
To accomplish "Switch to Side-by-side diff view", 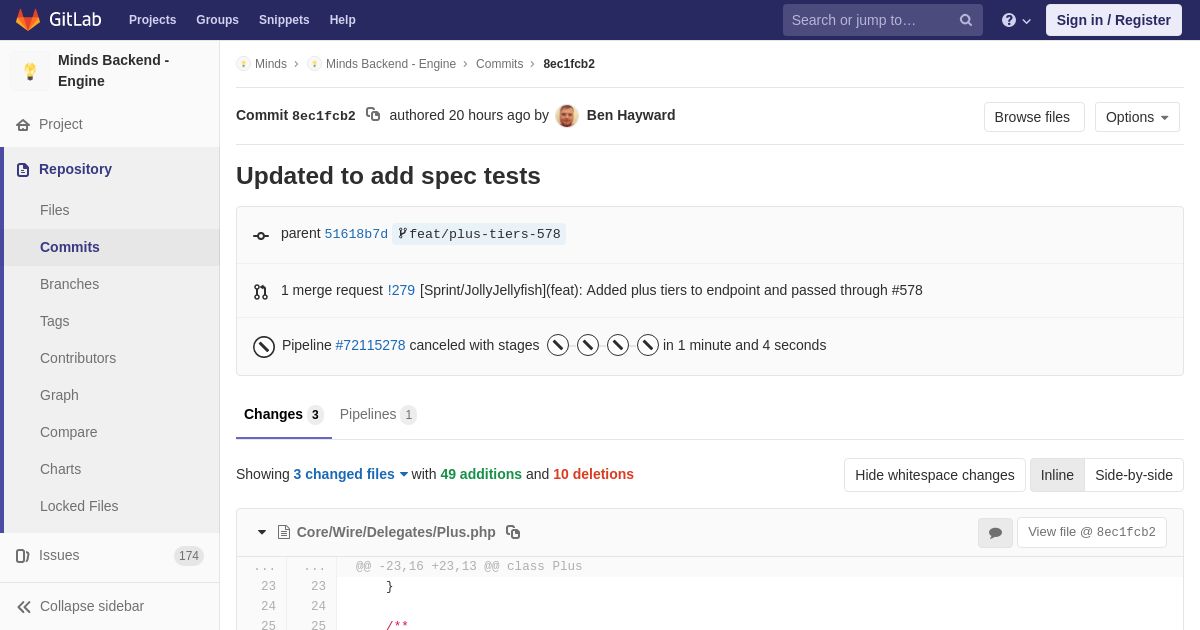I will pos(1134,475).
